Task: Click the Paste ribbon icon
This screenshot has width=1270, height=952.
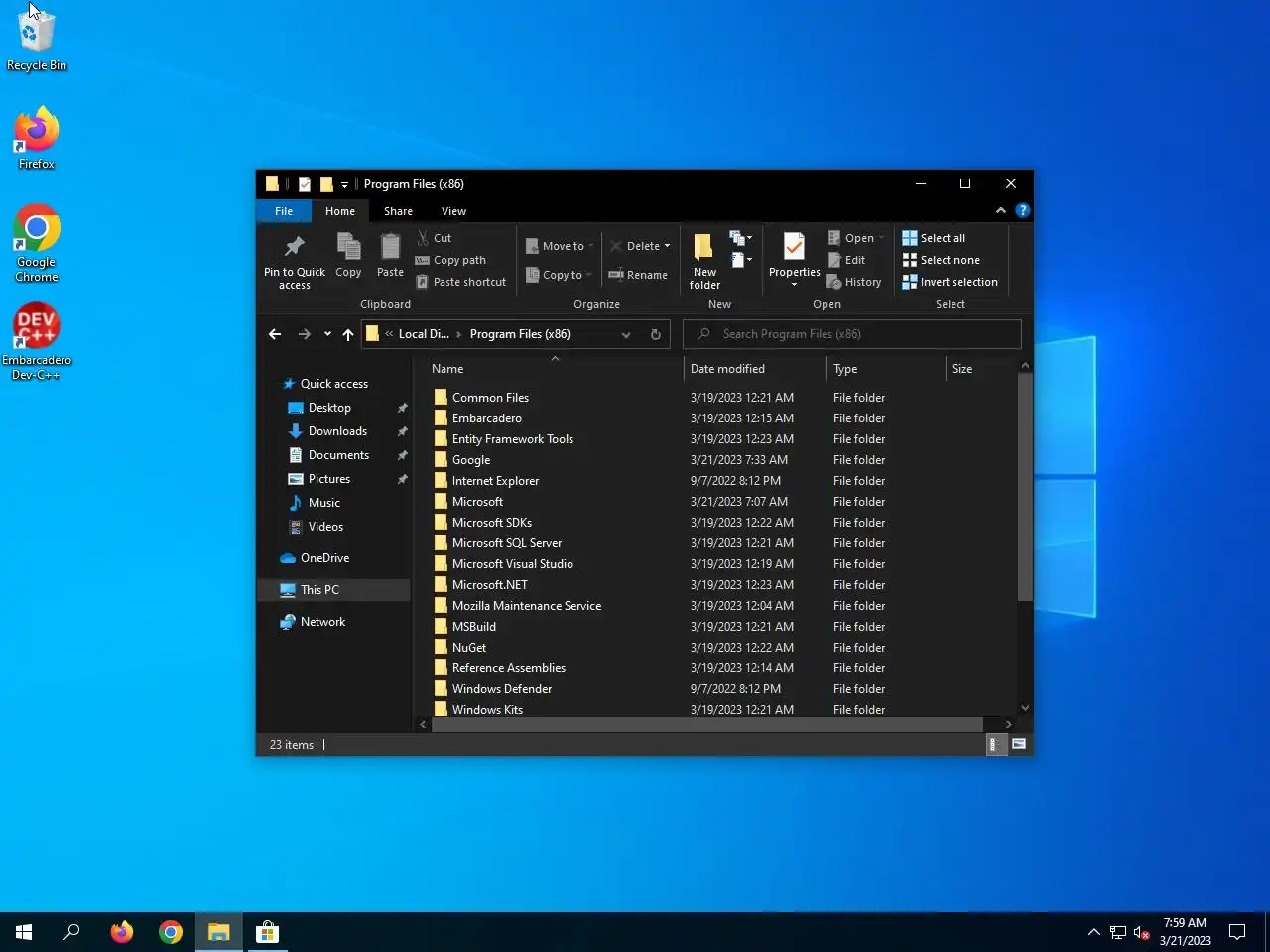Action: [x=391, y=256]
